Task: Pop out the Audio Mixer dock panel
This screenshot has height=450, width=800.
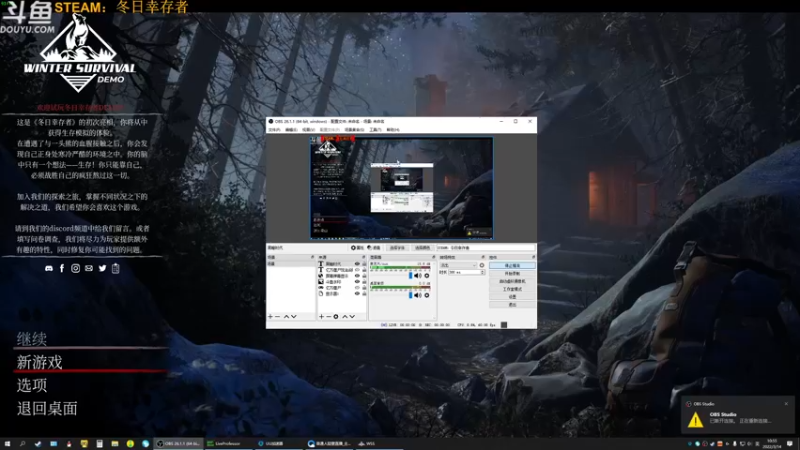Action: coord(434,257)
